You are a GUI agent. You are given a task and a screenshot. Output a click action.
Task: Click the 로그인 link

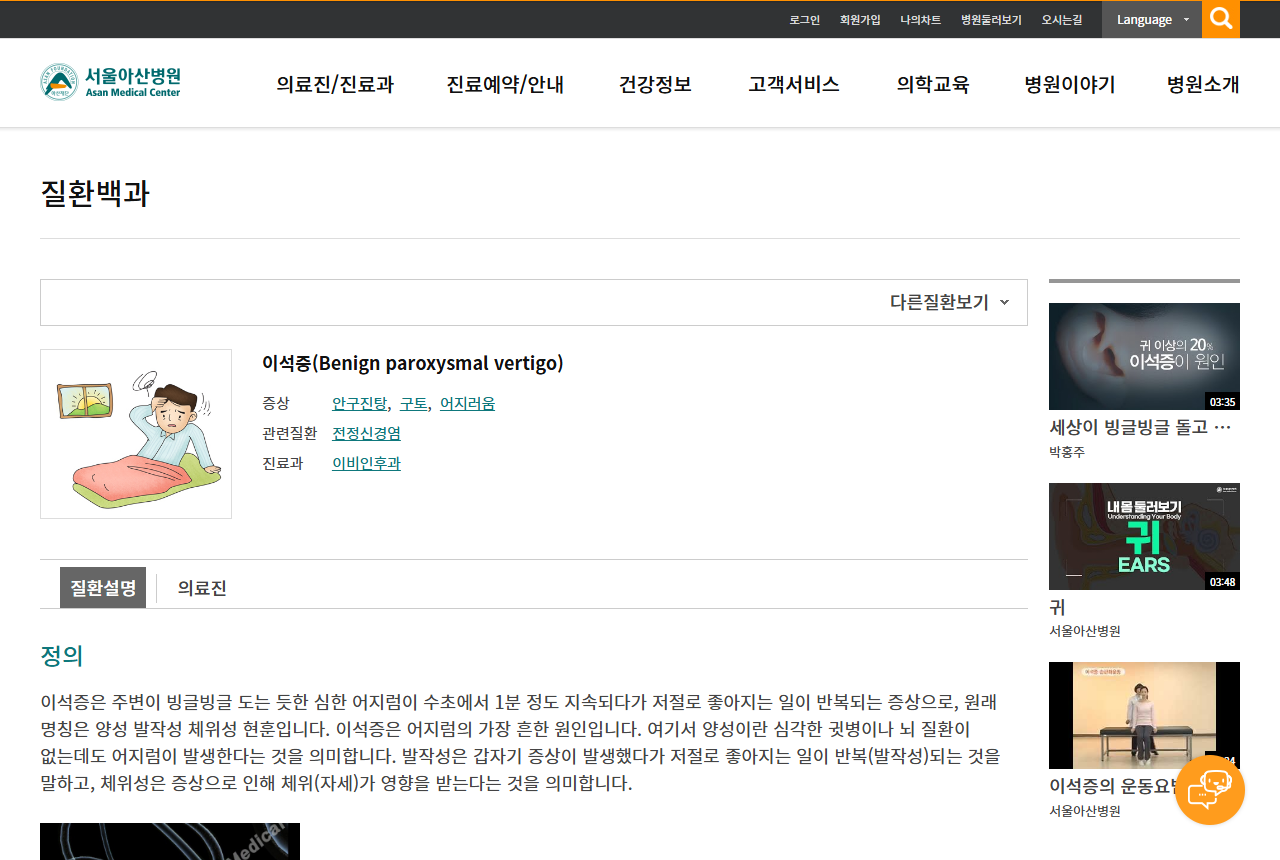tap(804, 20)
